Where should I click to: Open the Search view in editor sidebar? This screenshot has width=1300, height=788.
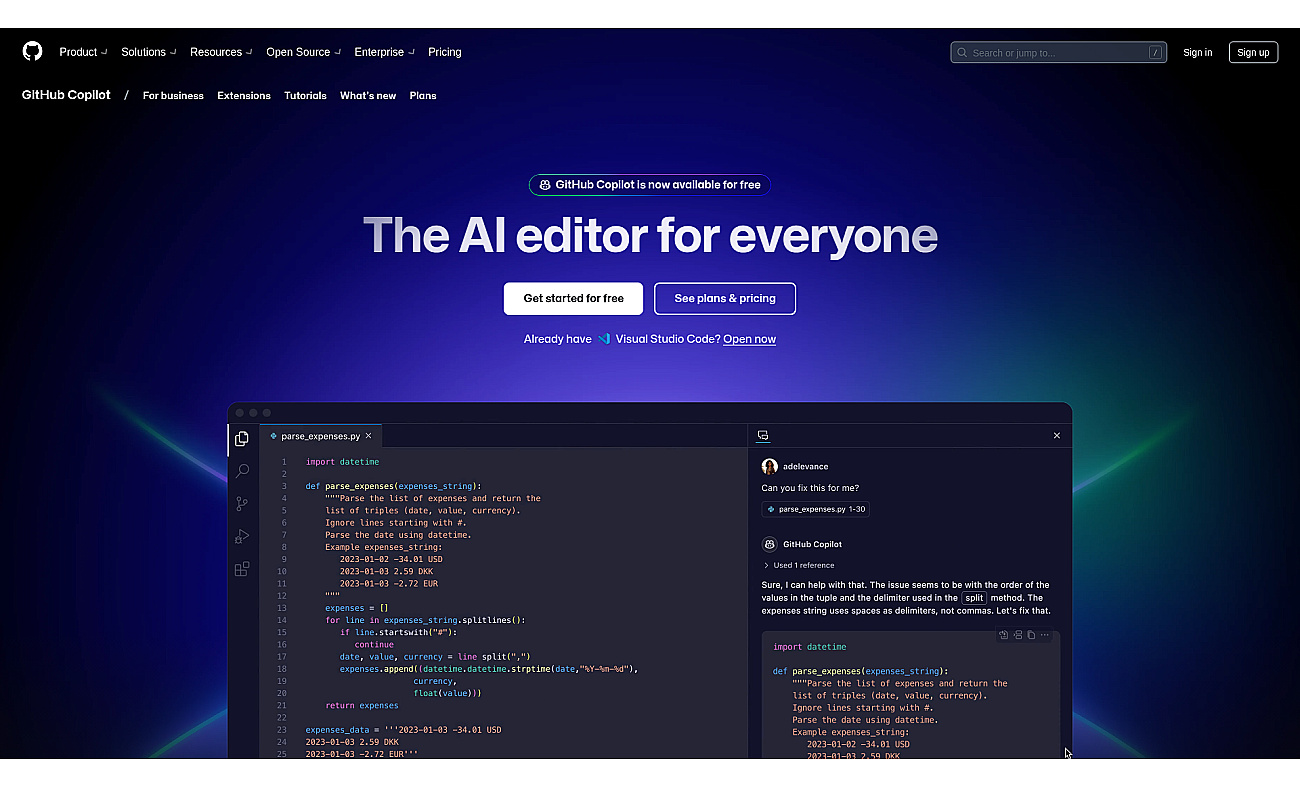click(242, 471)
